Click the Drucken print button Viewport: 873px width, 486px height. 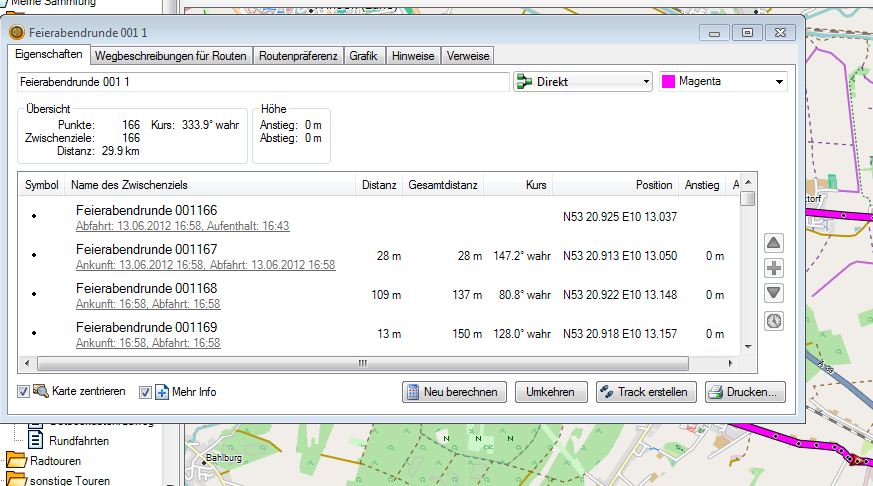click(745, 392)
